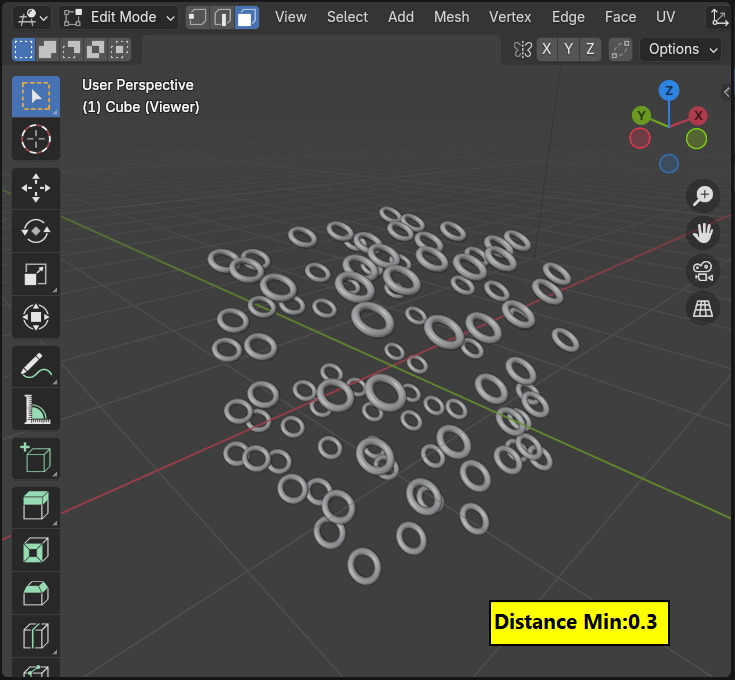
Task: Select the Scale tool
Action: tap(36, 274)
